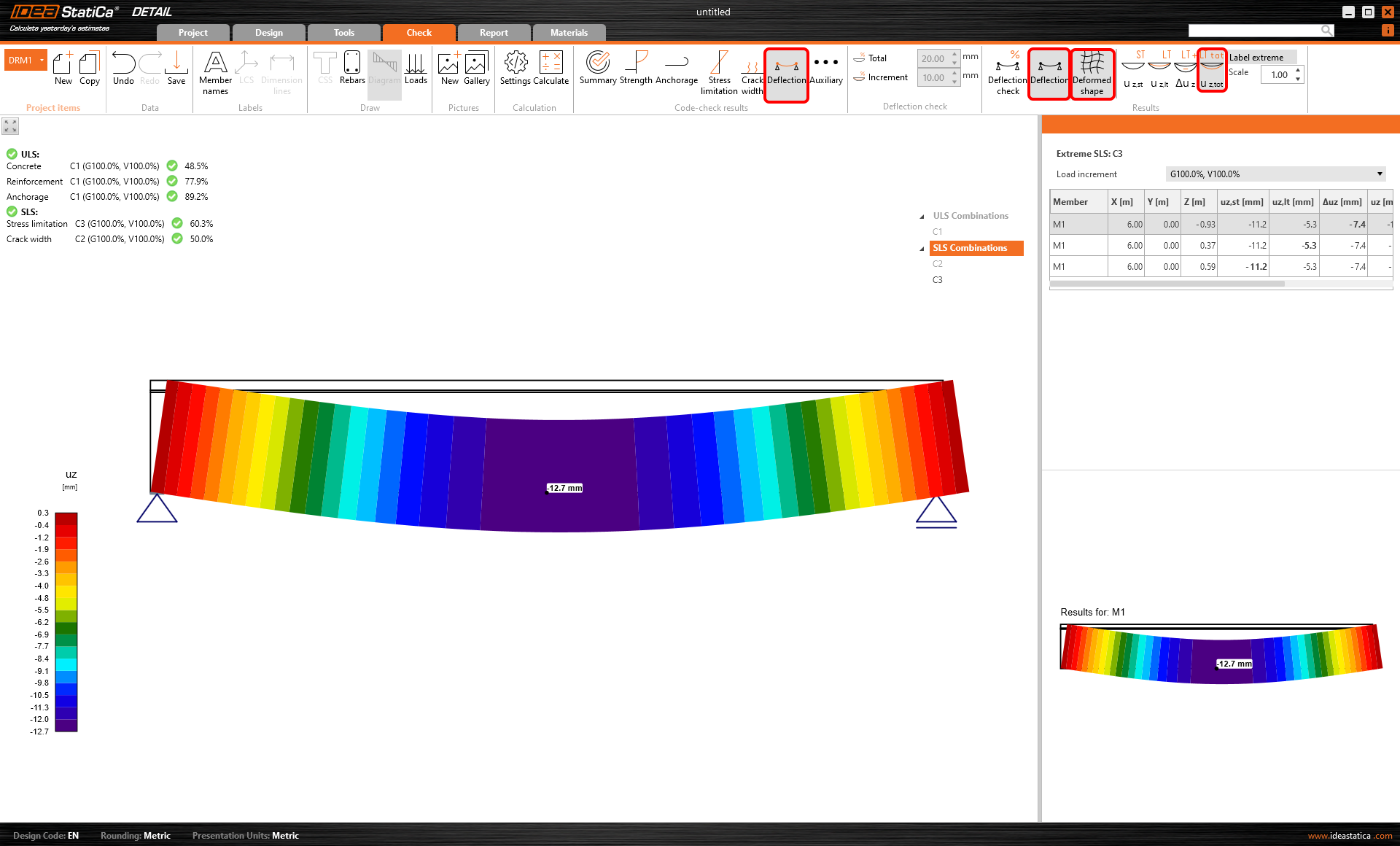Screen dimensions: 1400x846
Task: Visit the www.ideastatica.com link
Action: point(1349,836)
